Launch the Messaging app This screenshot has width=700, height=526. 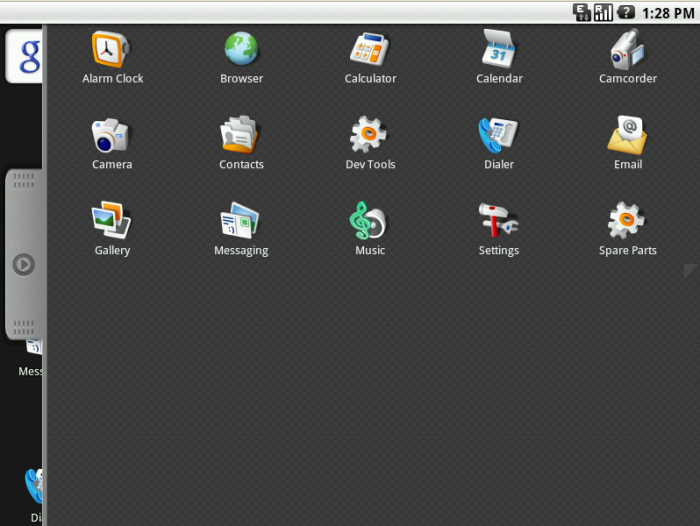241,229
